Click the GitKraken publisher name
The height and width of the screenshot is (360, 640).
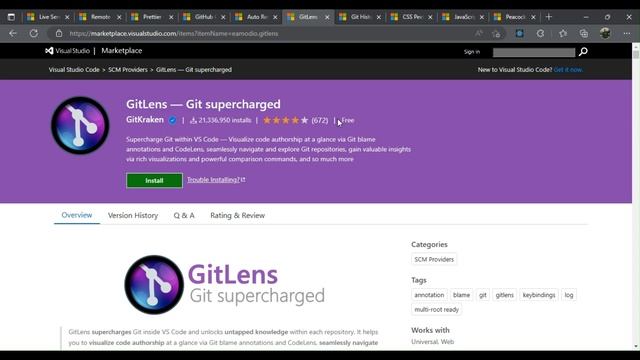145,120
